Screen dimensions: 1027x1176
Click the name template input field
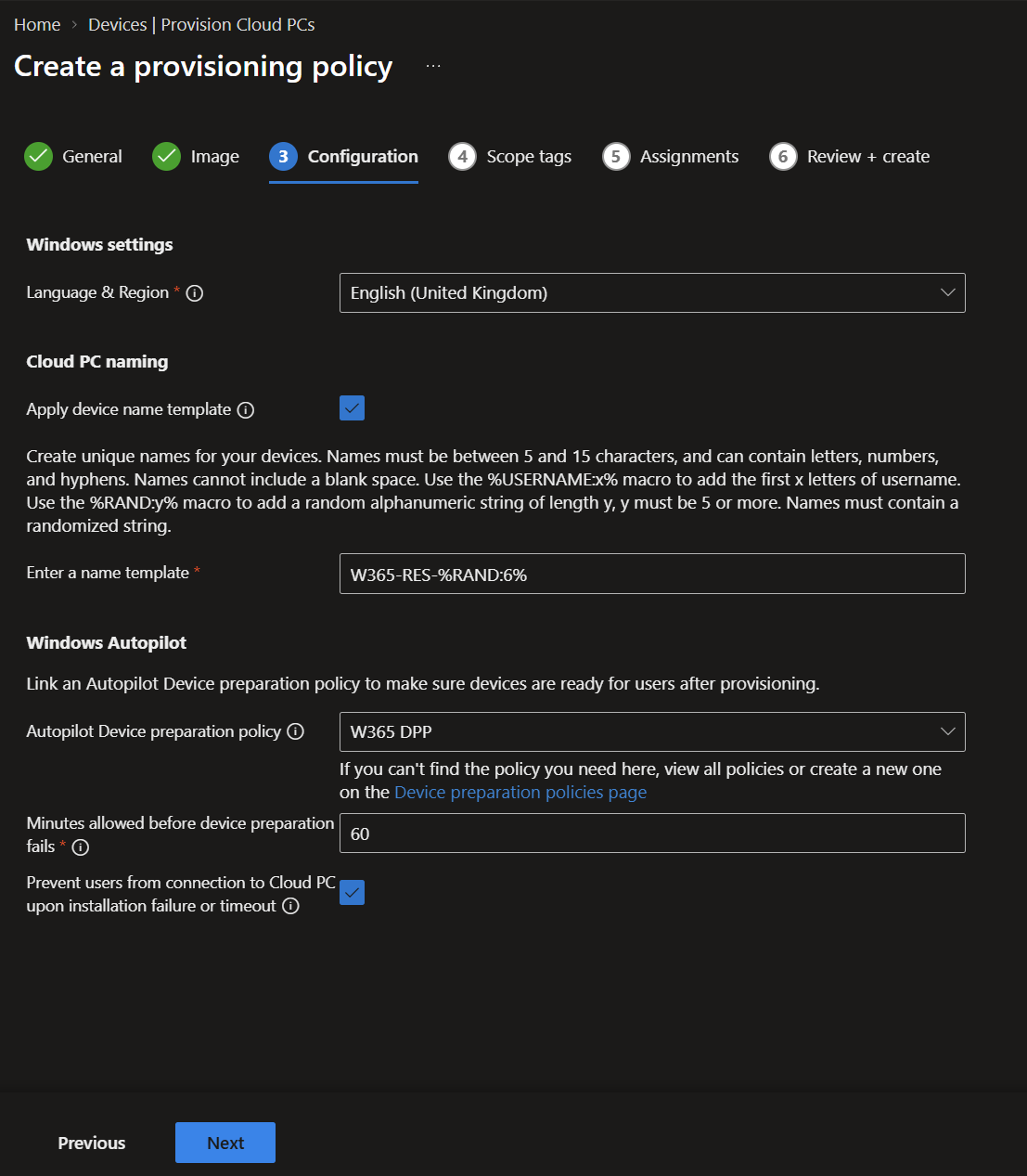(652, 574)
